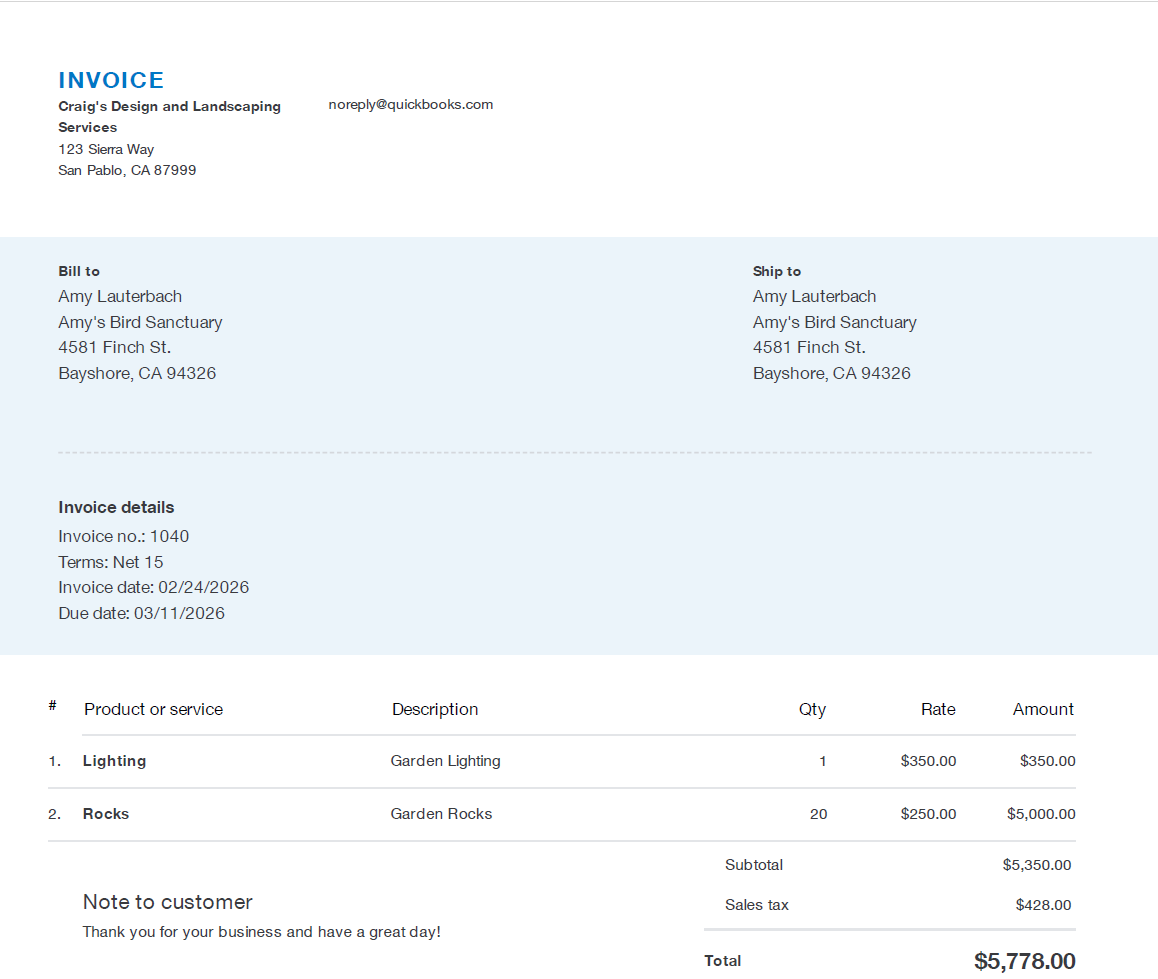Click the Invoice no. 1040 line
The height and width of the screenshot is (979, 1158).
click(123, 536)
